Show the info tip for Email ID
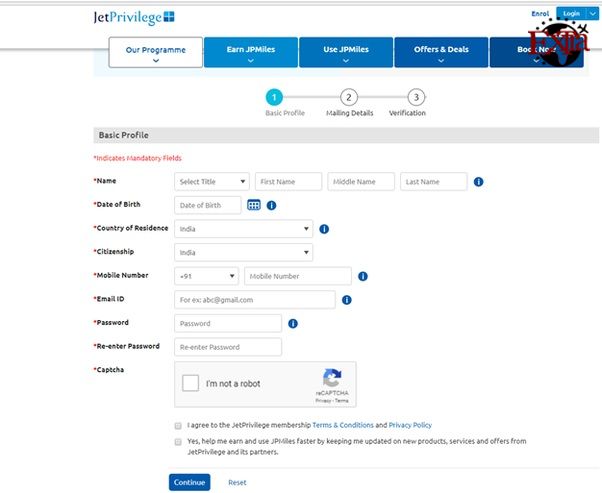Viewport: 602px width, 493px height. [347, 300]
